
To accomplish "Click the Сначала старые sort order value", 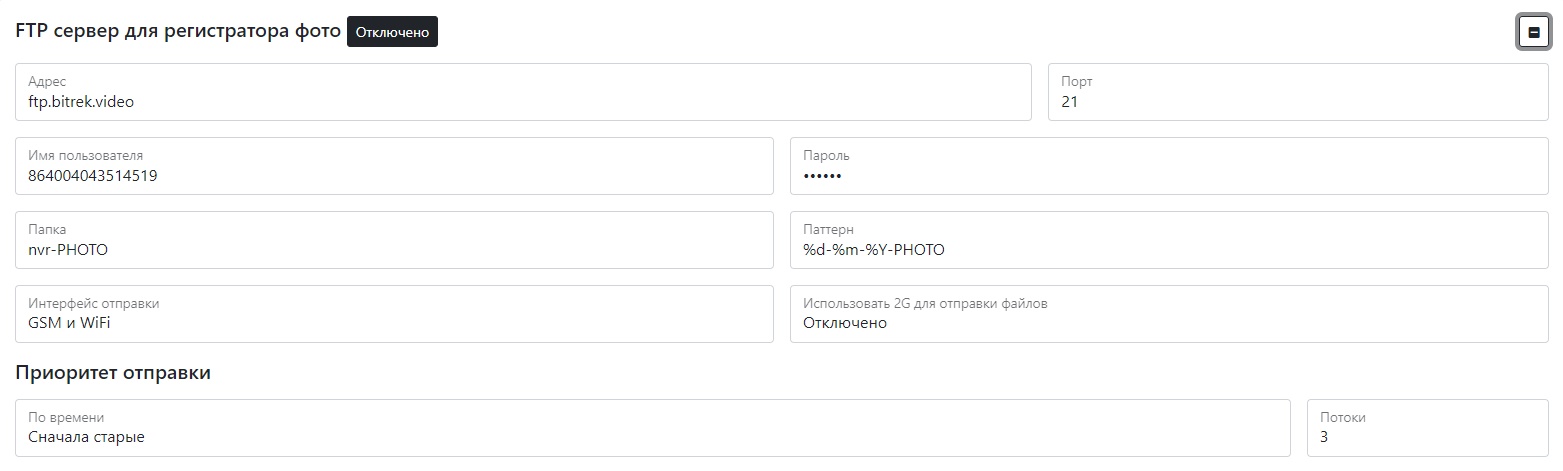I will [87, 437].
